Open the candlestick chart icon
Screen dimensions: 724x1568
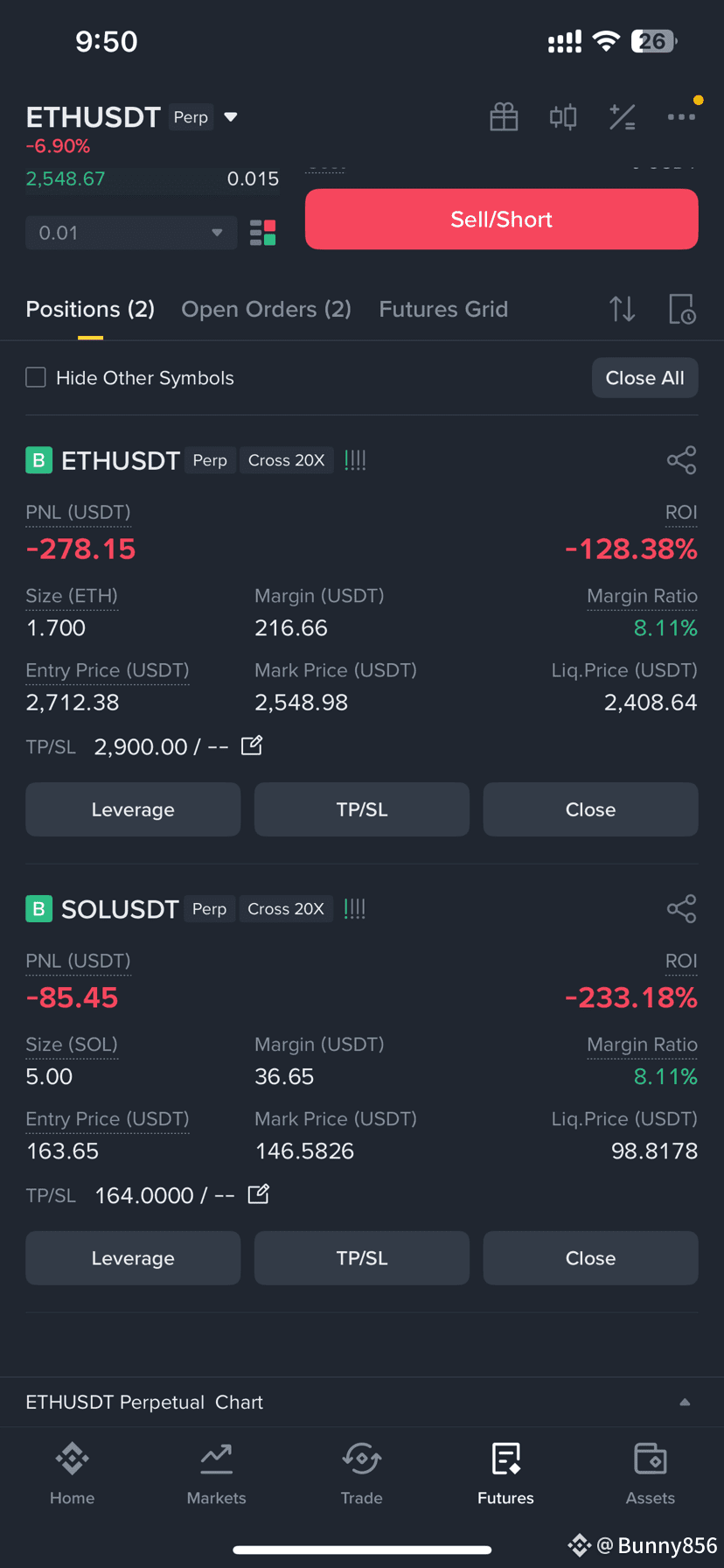coord(563,117)
